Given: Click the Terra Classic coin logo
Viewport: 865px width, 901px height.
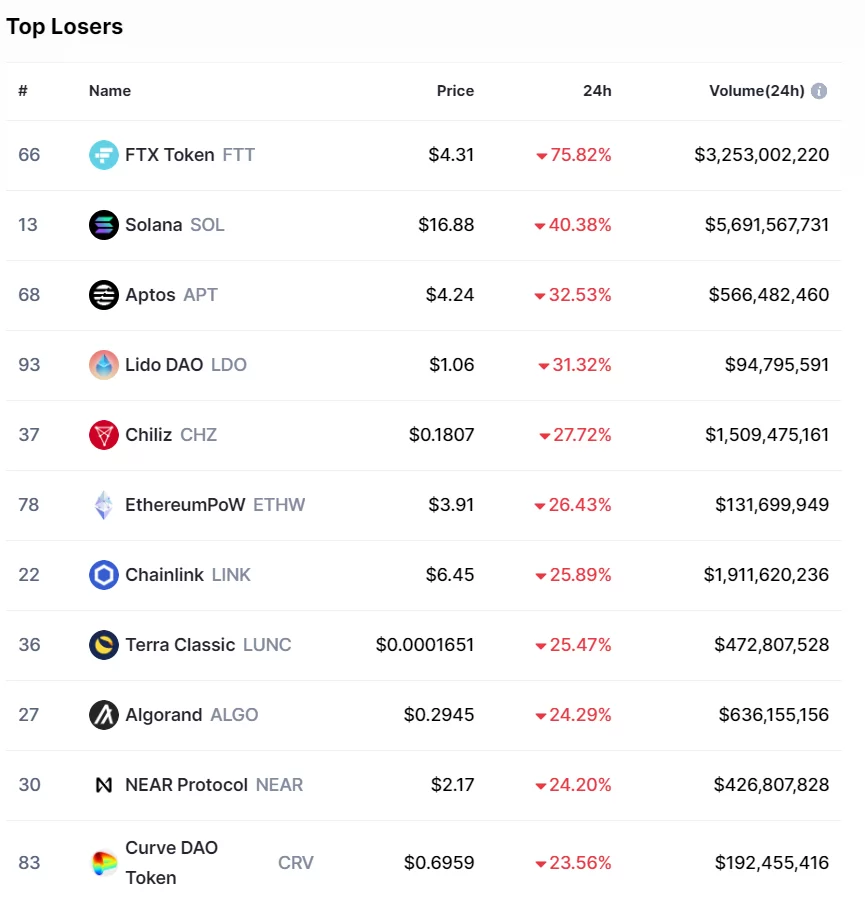Looking at the screenshot, I should (x=104, y=645).
